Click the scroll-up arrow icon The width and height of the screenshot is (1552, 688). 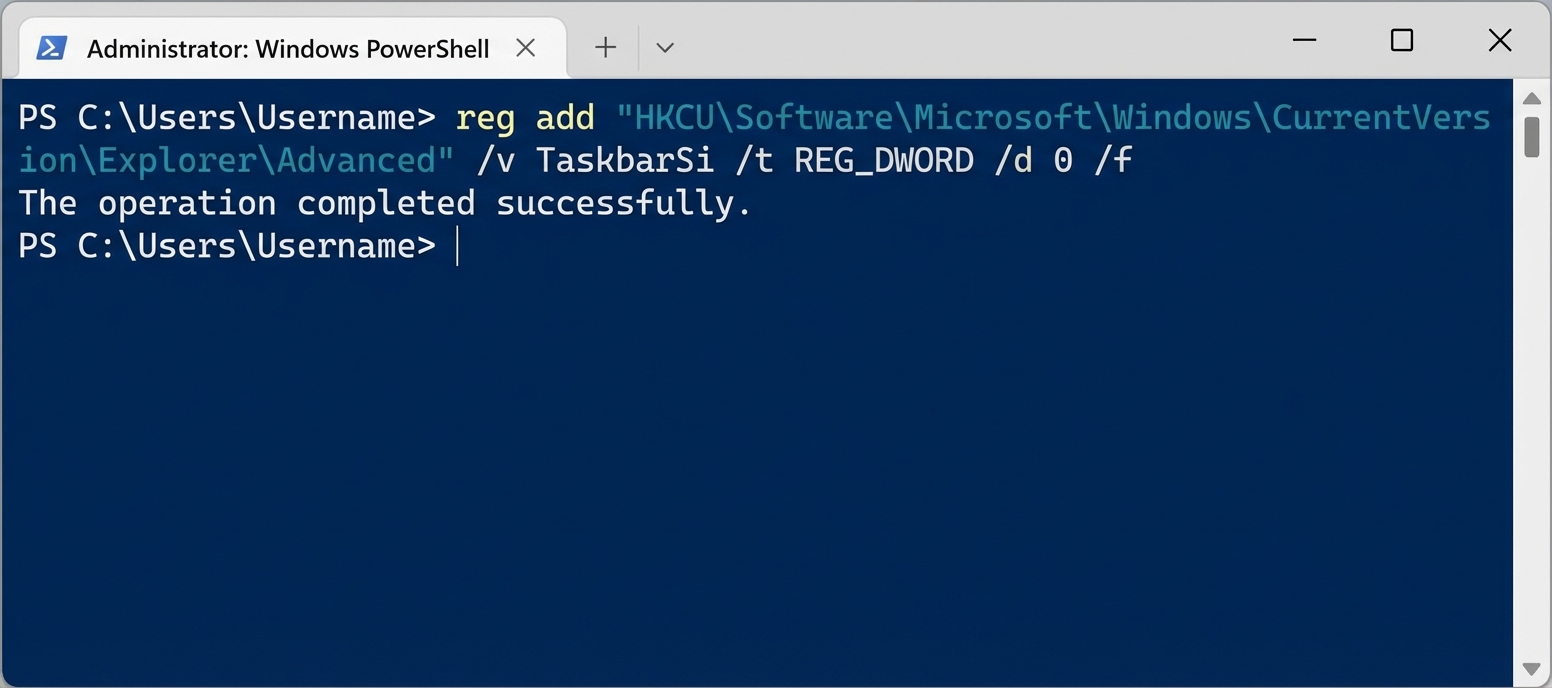coord(1533,97)
